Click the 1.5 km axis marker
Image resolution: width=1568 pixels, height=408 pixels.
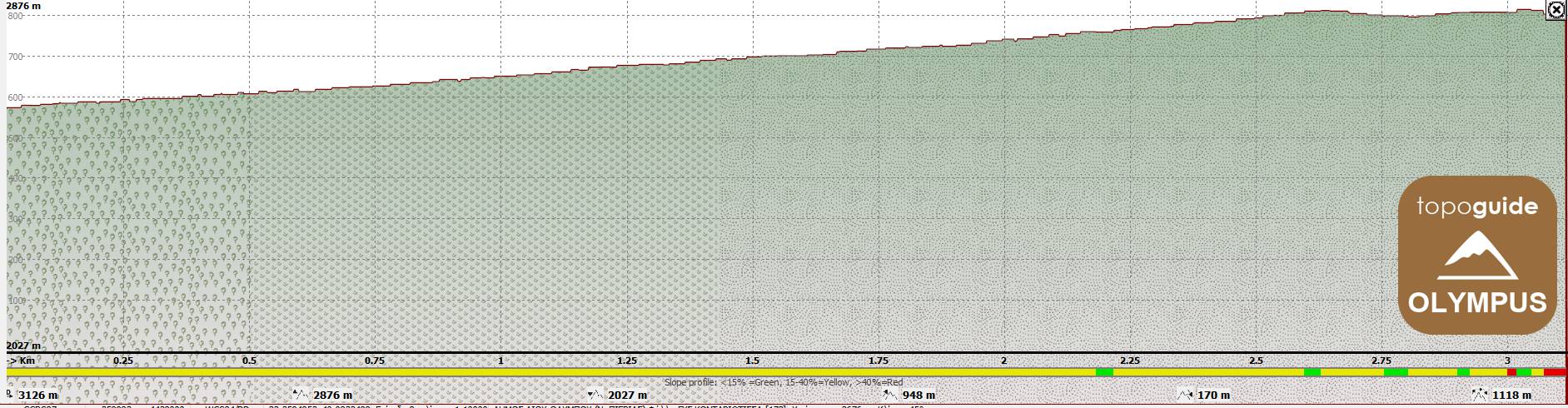pyautogui.click(x=752, y=361)
